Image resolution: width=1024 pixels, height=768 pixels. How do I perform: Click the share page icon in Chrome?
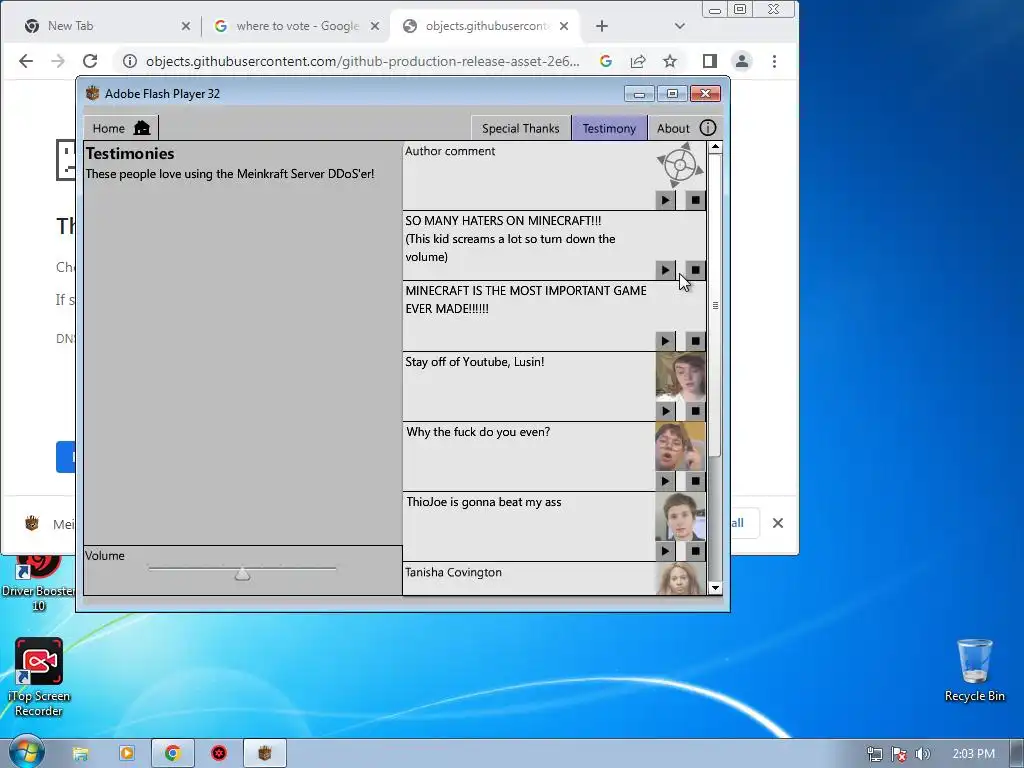click(x=638, y=61)
